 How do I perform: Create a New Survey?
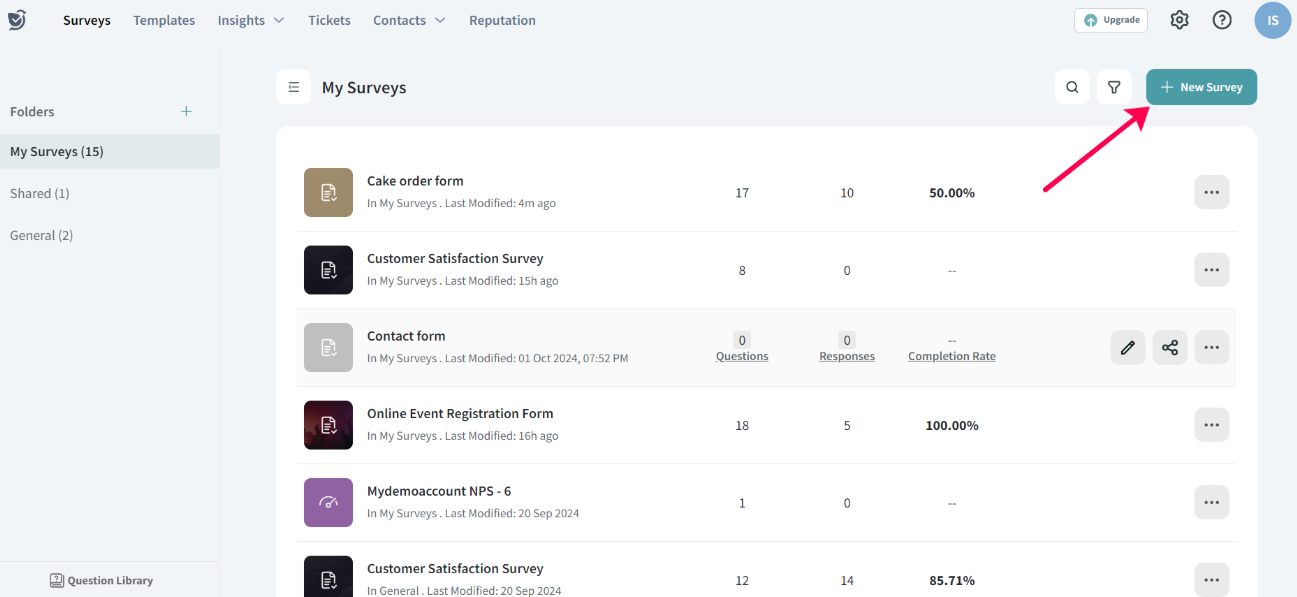pos(1201,87)
